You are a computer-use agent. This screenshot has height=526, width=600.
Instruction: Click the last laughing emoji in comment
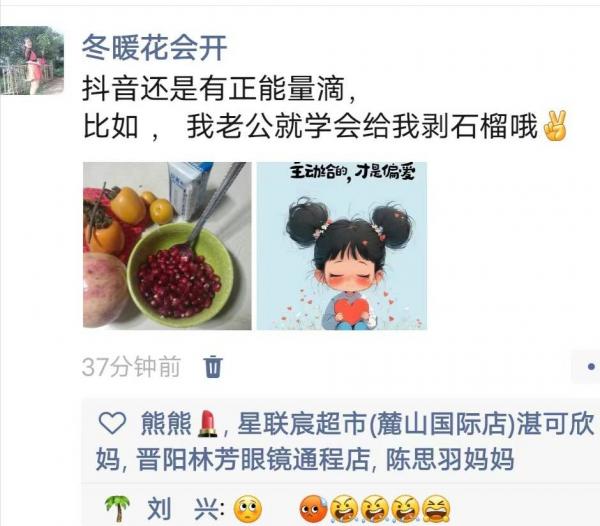436,510
